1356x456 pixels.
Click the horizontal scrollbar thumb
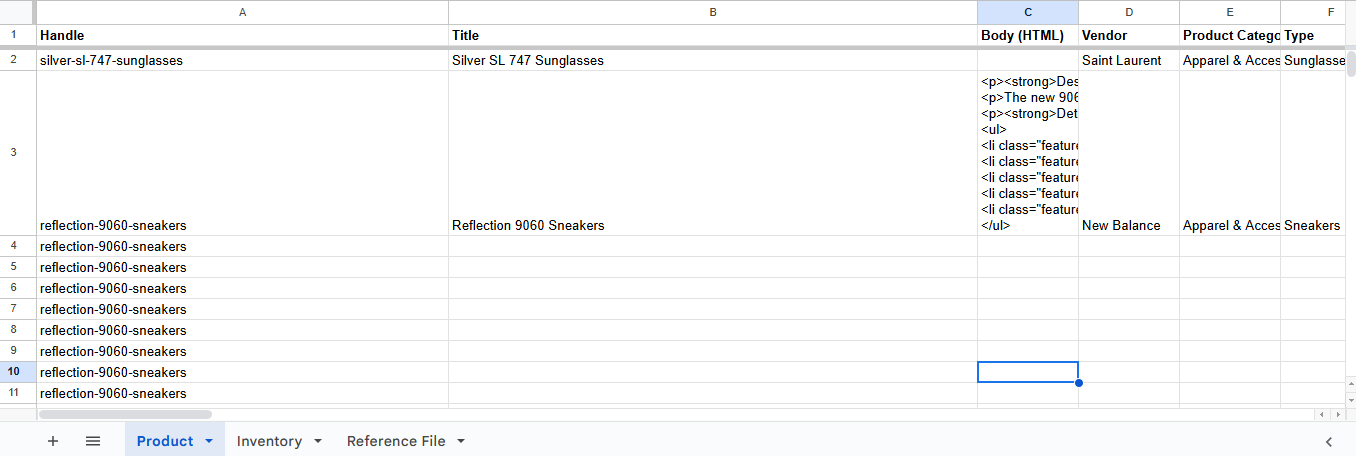pyautogui.click(x=125, y=414)
